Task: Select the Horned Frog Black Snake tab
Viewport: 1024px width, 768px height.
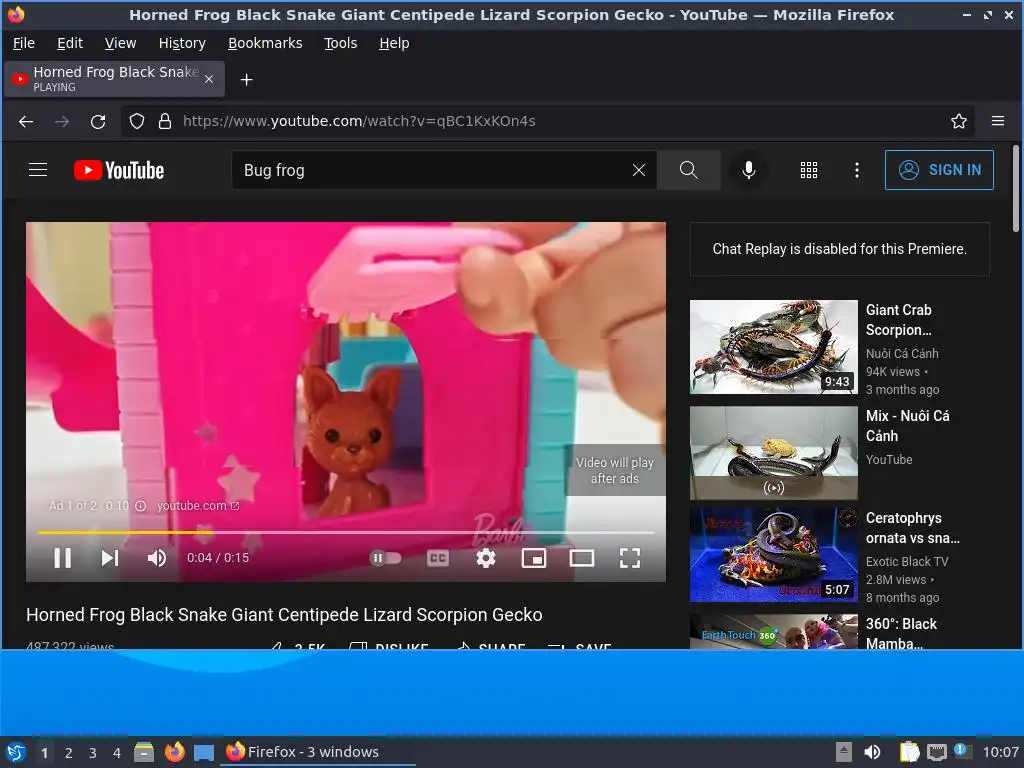Action: (x=114, y=79)
